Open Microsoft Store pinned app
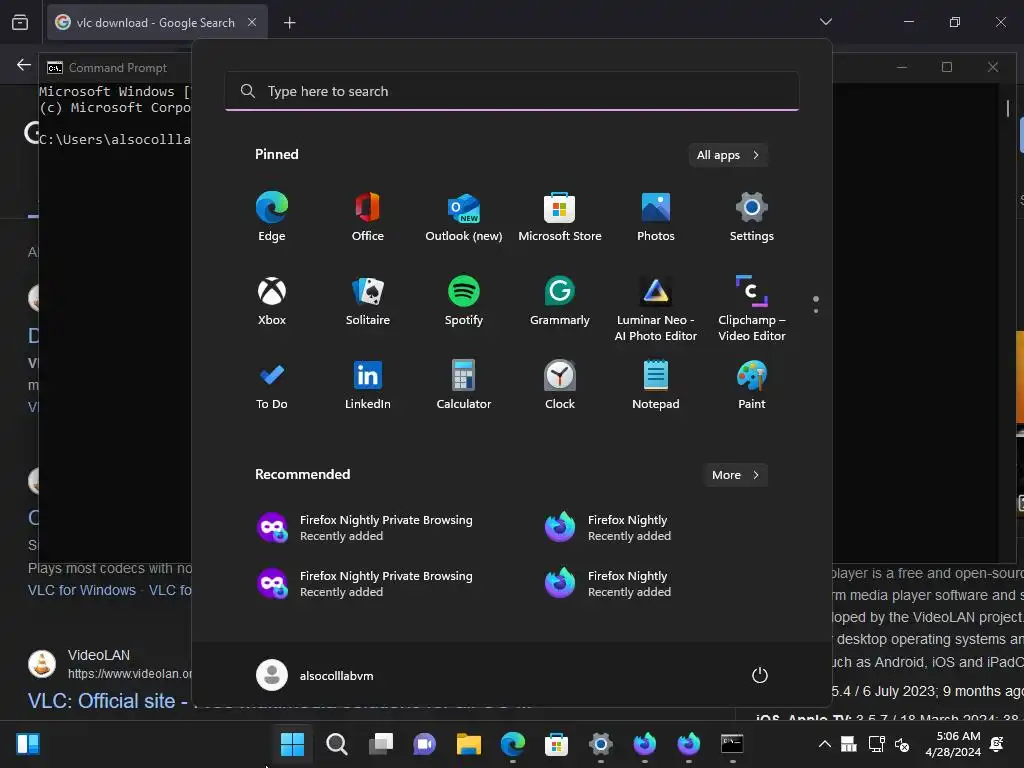 560,217
